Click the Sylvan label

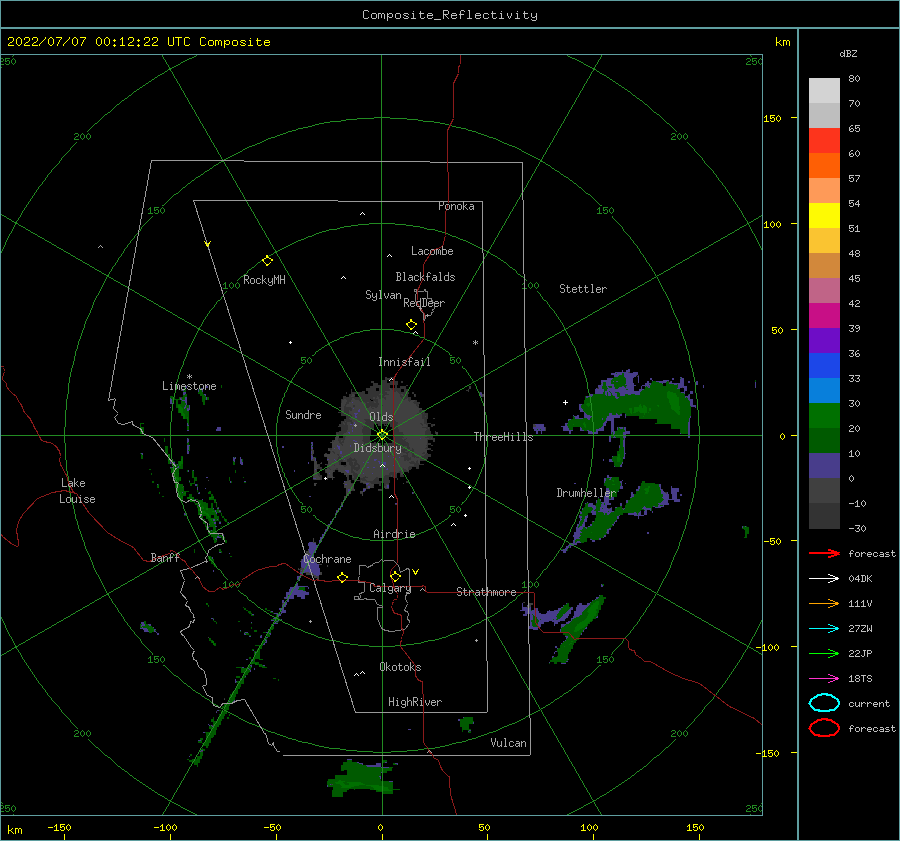tap(383, 295)
